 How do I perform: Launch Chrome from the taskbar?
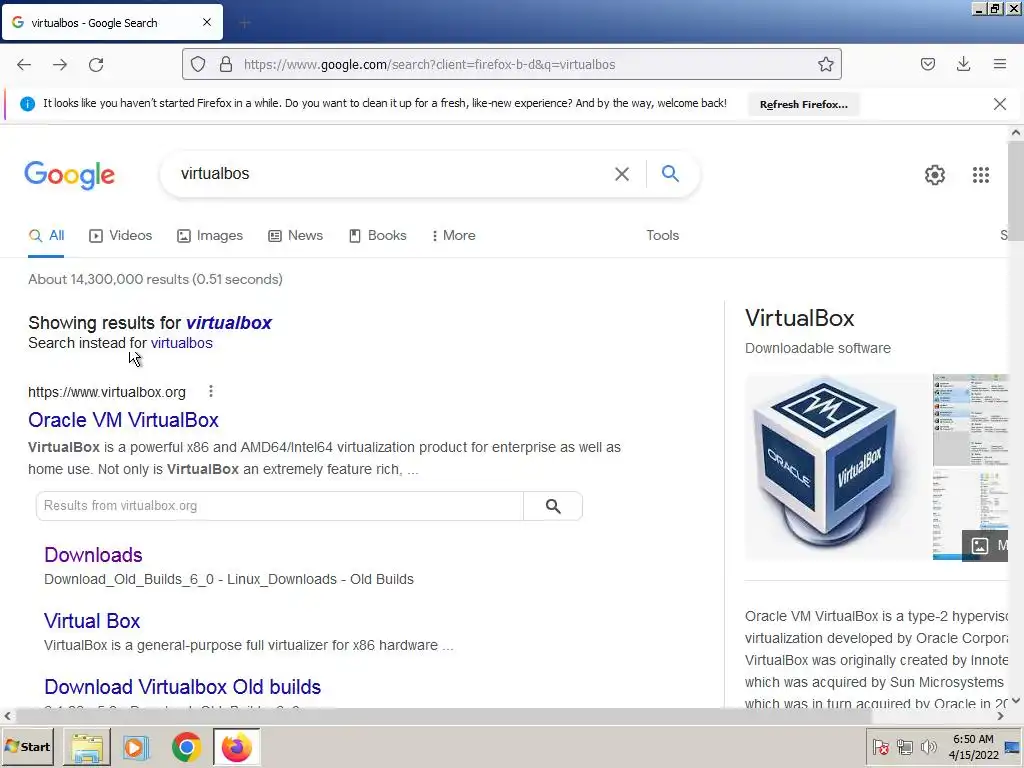point(186,747)
